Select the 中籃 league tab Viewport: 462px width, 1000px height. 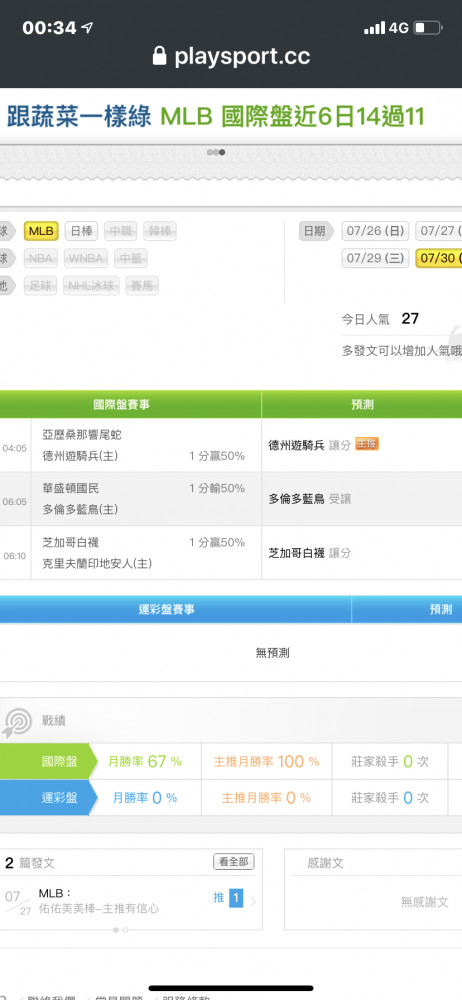pyautogui.click(x=131, y=258)
